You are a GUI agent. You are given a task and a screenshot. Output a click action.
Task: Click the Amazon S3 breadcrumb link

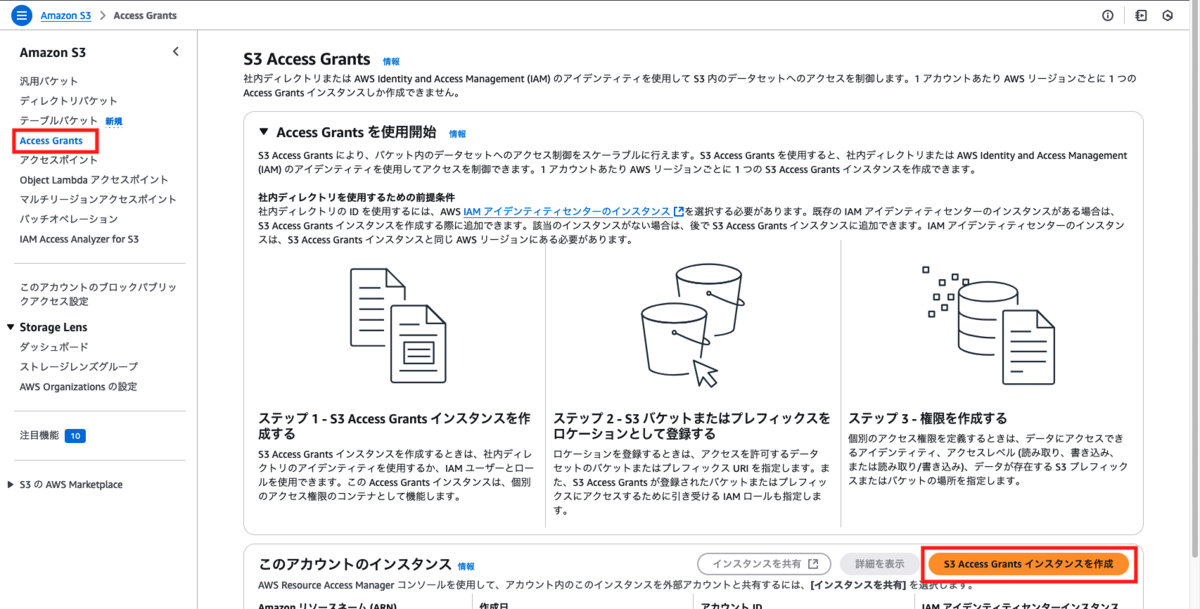[64, 16]
